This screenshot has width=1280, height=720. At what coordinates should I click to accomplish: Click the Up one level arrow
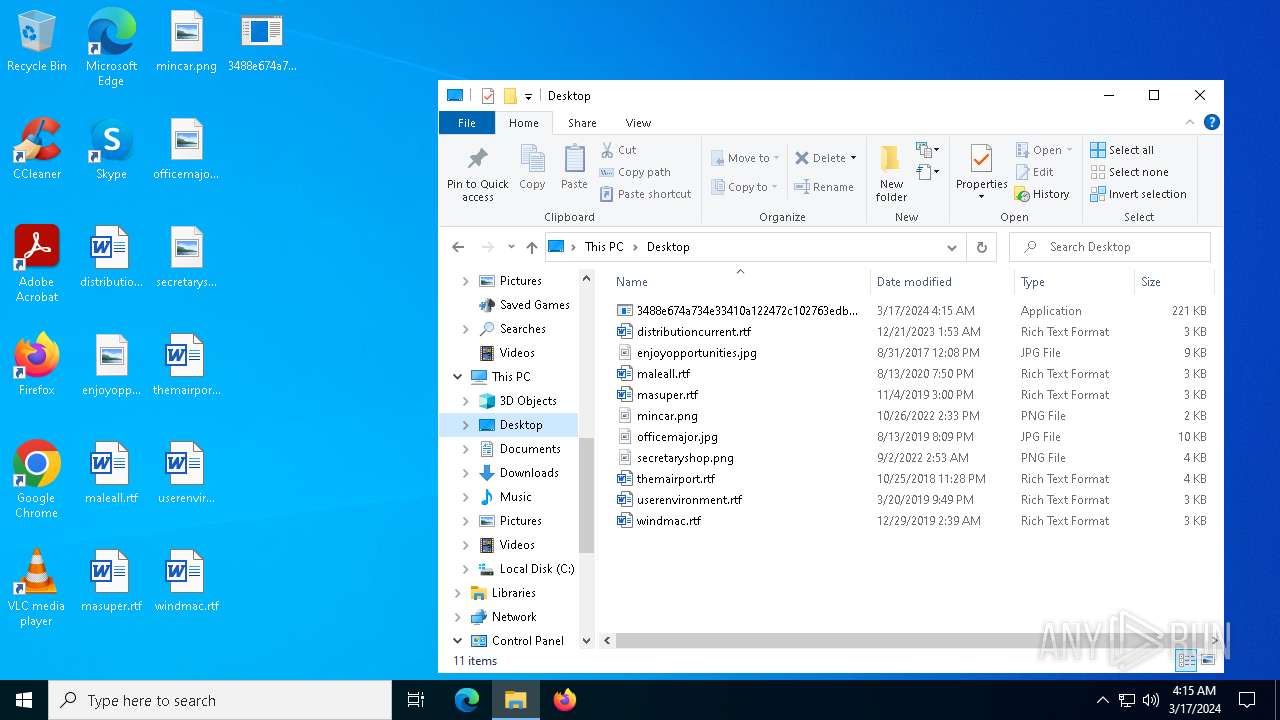pos(532,247)
